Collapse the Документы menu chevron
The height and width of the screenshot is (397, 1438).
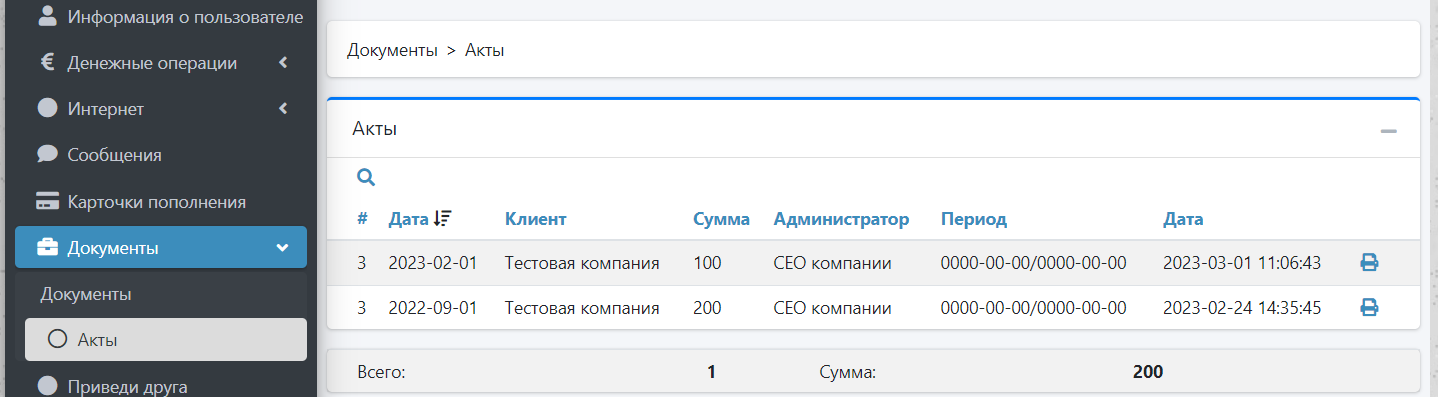(282, 247)
